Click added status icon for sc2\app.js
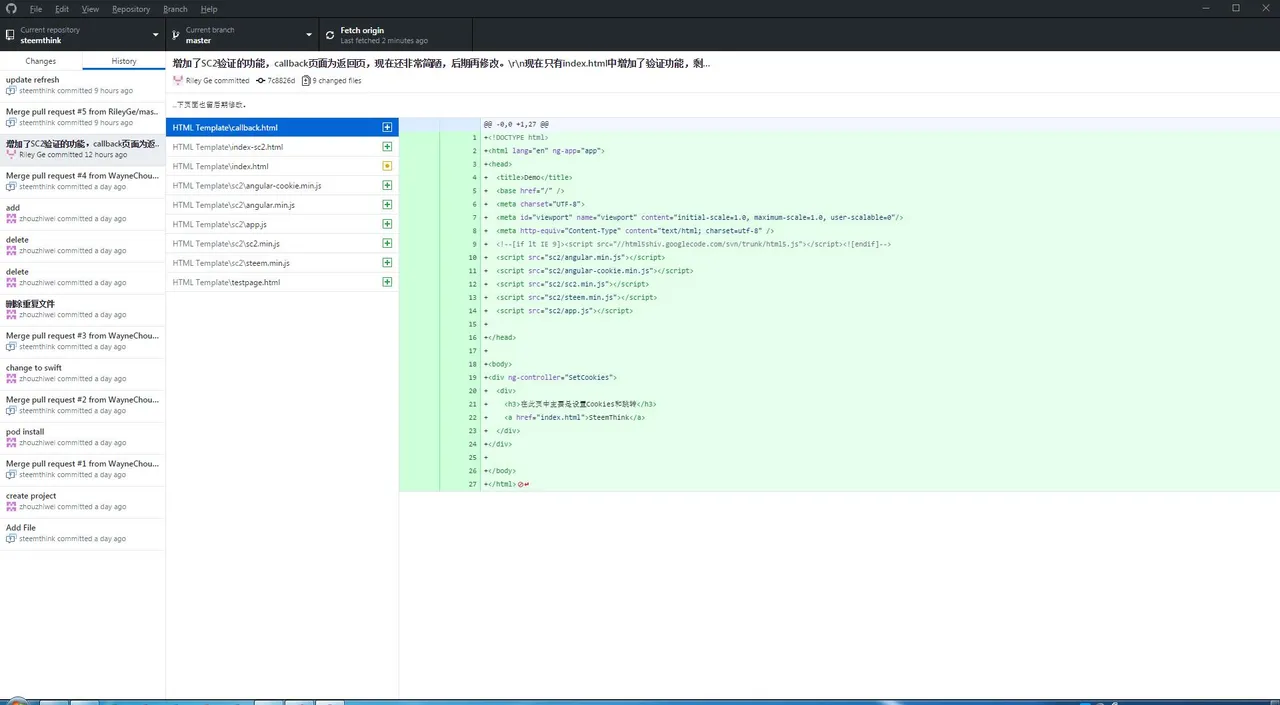This screenshot has height=705, width=1280. (387, 224)
